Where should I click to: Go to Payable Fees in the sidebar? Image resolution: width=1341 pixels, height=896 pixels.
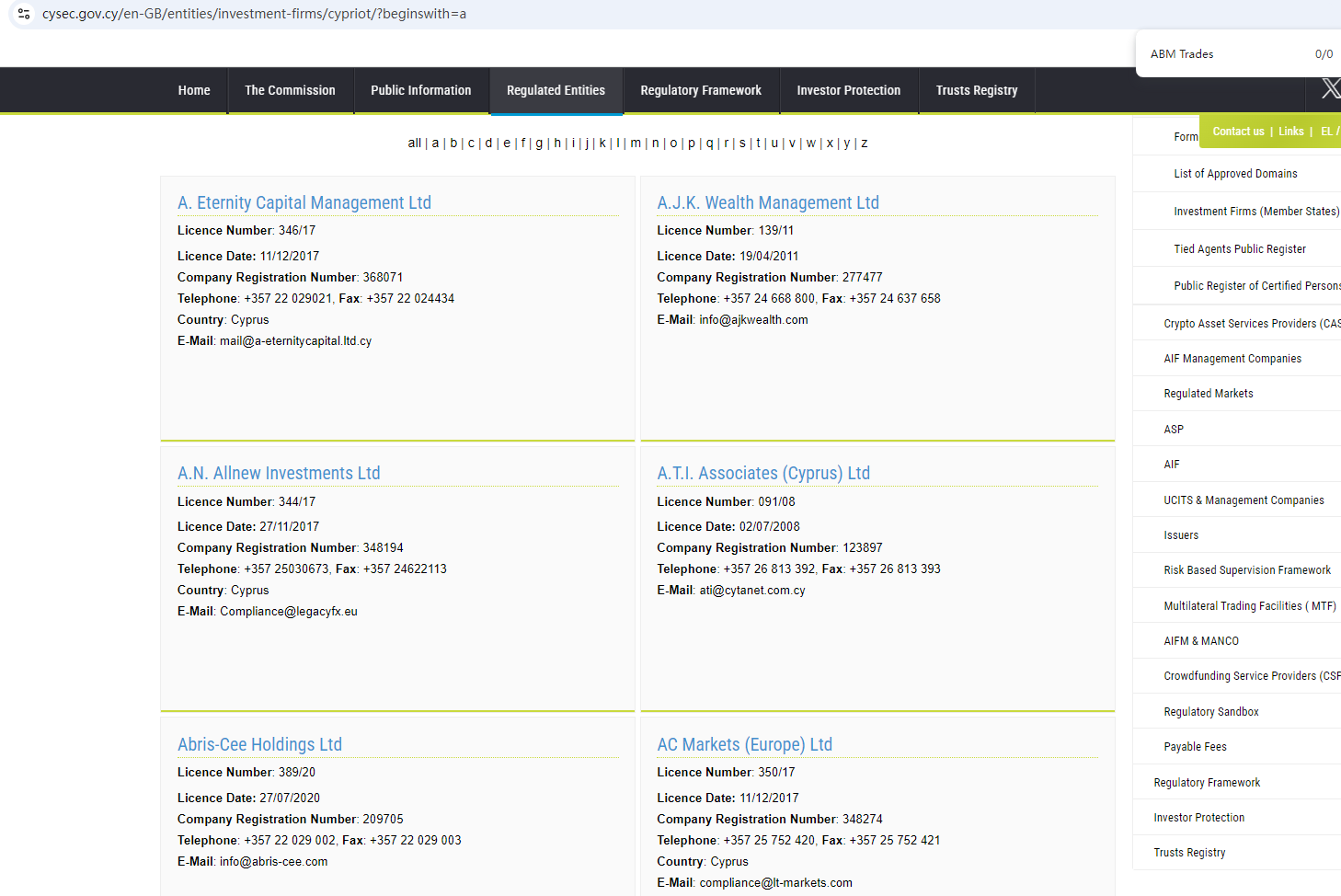point(1195,747)
